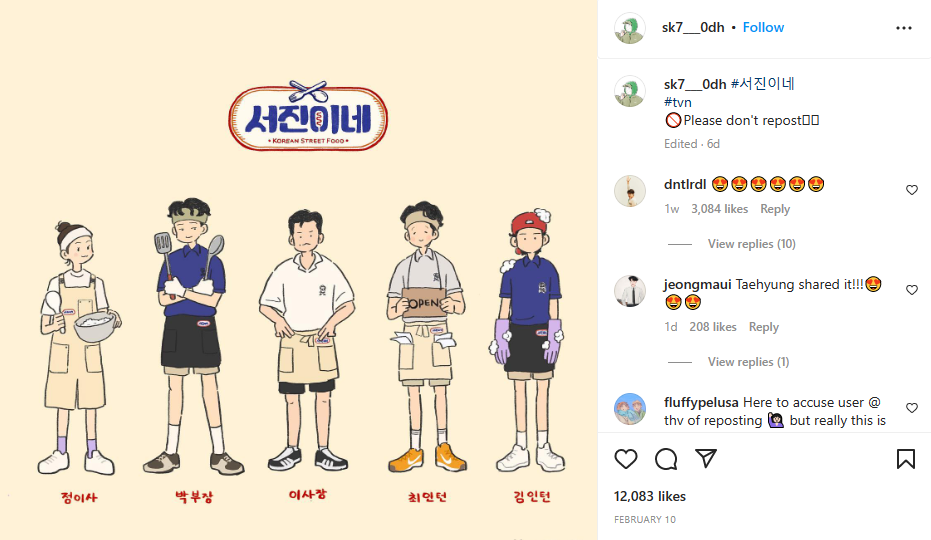
Task: Open sk7___0dh header profile picture
Action: pyautogui.click(x=629, y=28)
